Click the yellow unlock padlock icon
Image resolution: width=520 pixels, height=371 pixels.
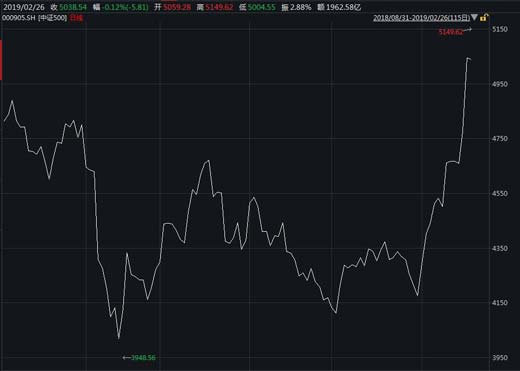point(484,17)
